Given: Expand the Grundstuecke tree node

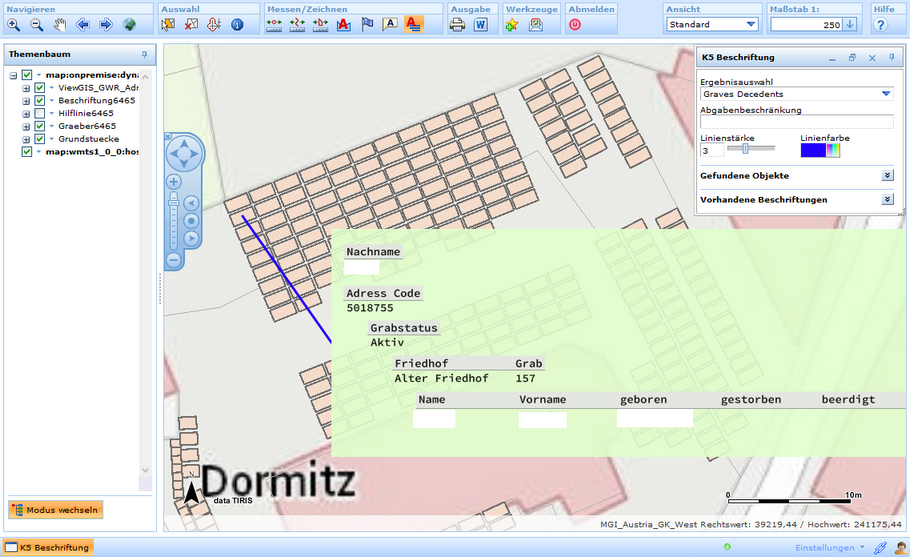Looking at the screenshot, I should [26, 139].
